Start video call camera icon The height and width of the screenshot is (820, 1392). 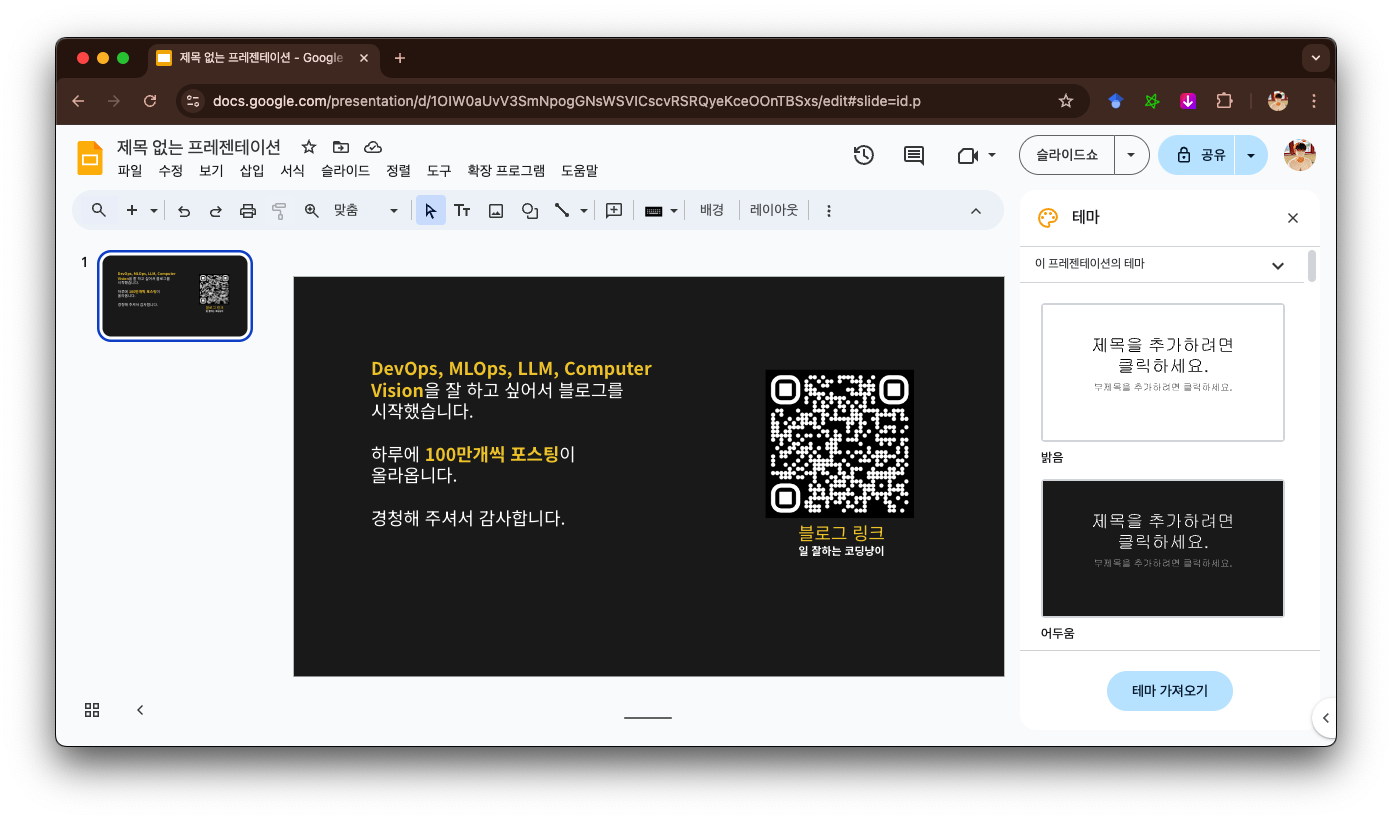(967, 155)
